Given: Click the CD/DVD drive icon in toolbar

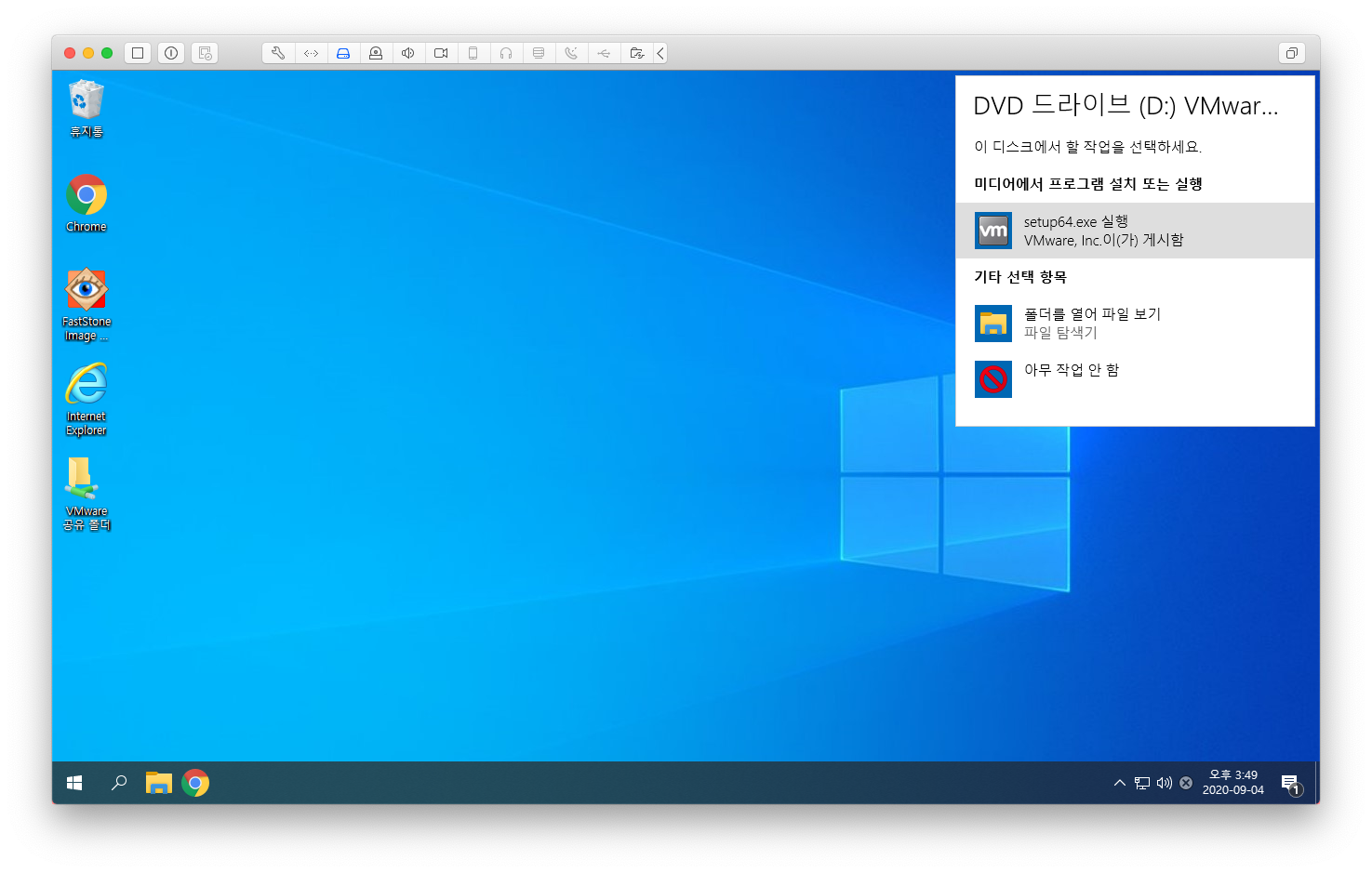Looking at the screenshot, I should click(x=376, y=53).
